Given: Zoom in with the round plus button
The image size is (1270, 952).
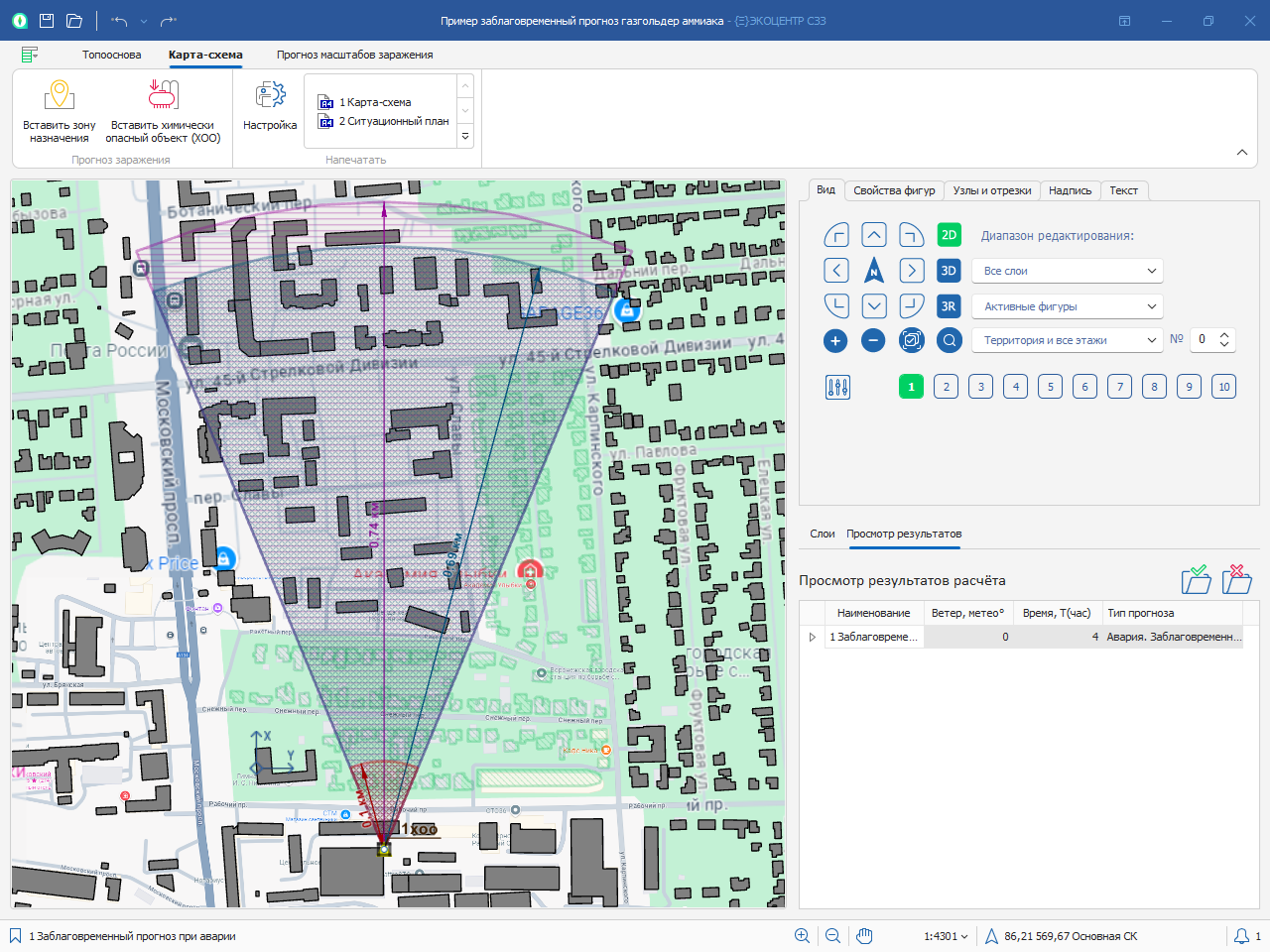Looking at the screenshot, I should point(835,341).
